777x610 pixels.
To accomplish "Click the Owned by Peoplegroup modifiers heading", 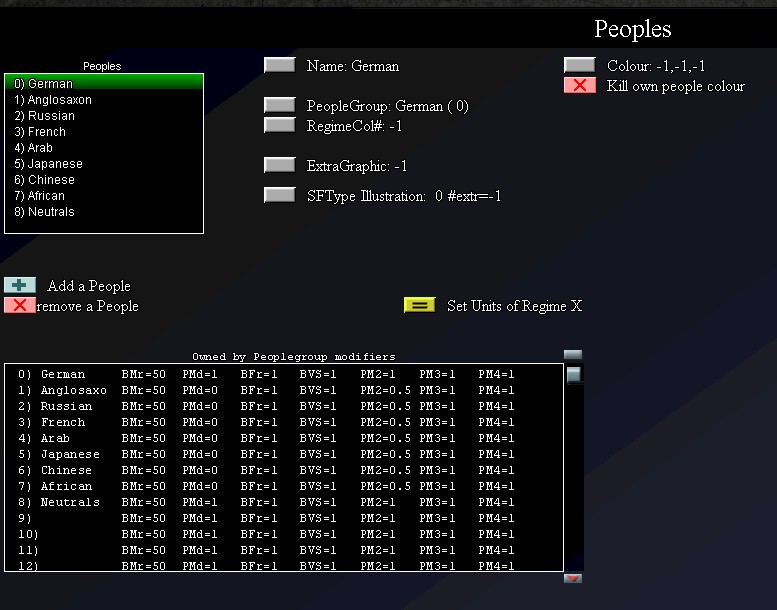I will 294,356.
